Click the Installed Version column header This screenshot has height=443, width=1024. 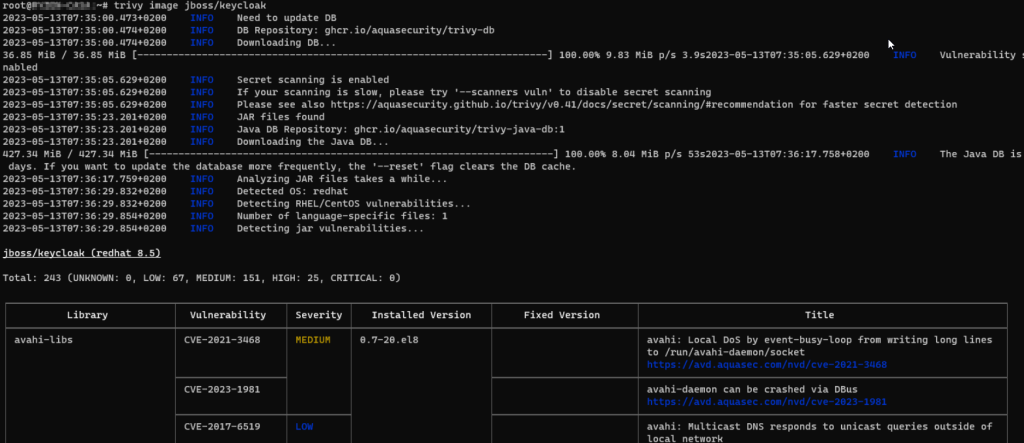coord(414,315)
